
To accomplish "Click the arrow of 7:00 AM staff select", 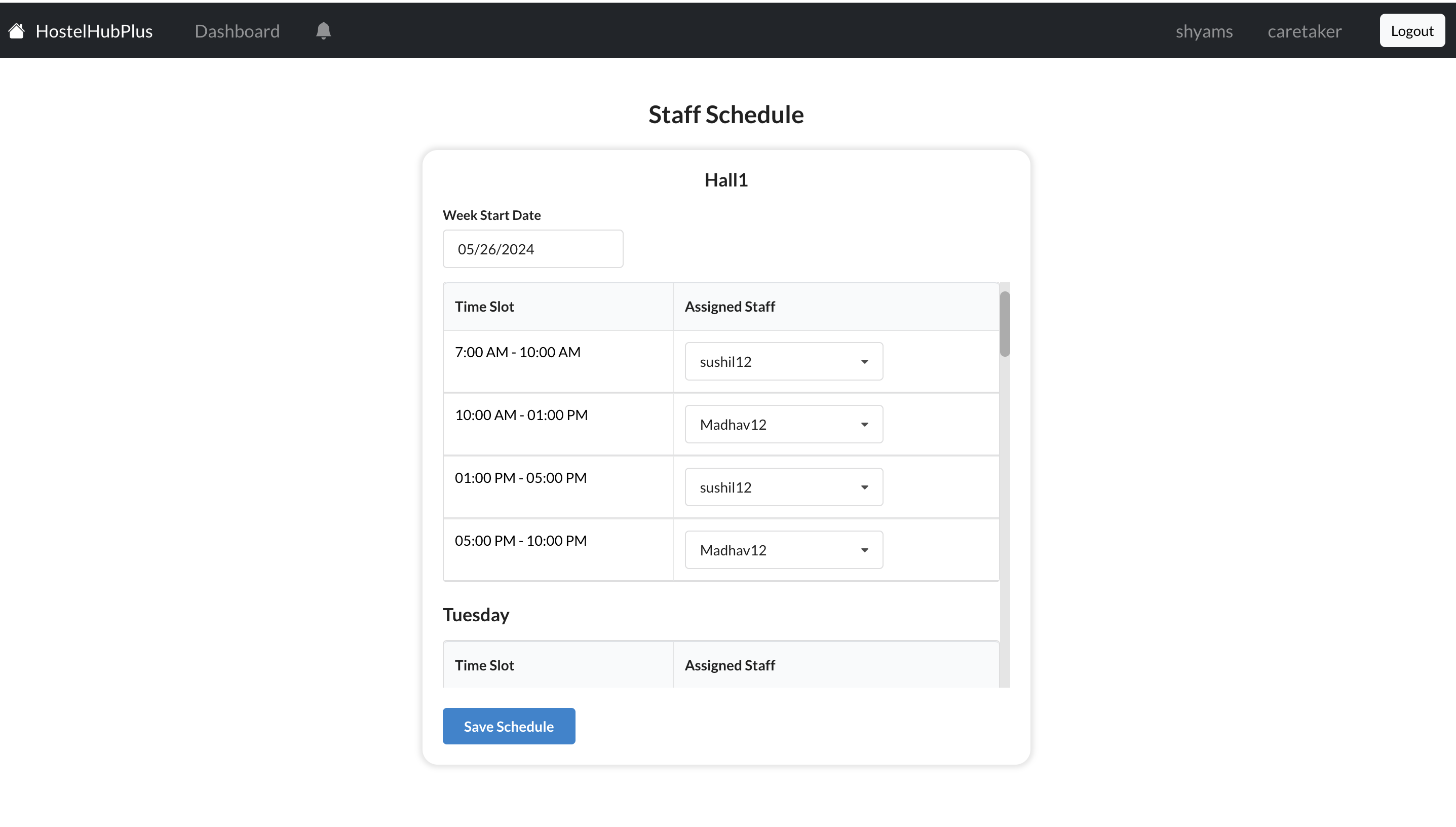I will [864, 362].
